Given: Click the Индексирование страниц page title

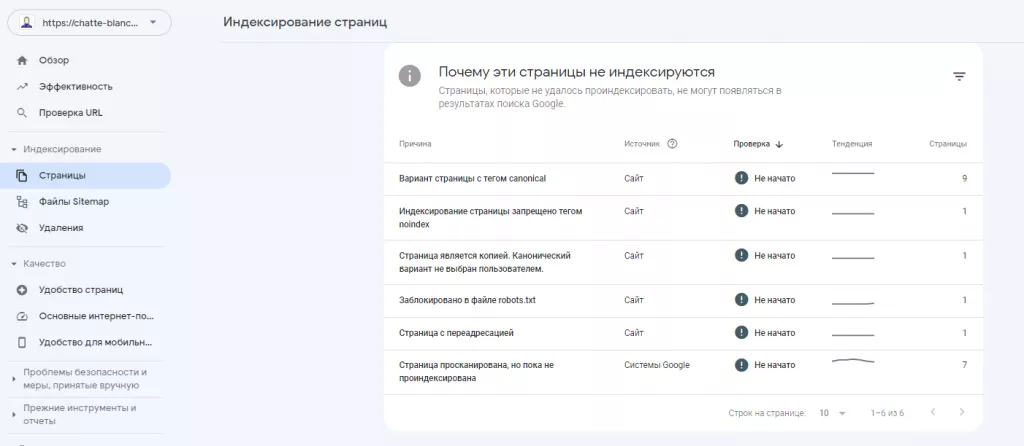Looking at the screenshot, I should click(x=305, y=22).
